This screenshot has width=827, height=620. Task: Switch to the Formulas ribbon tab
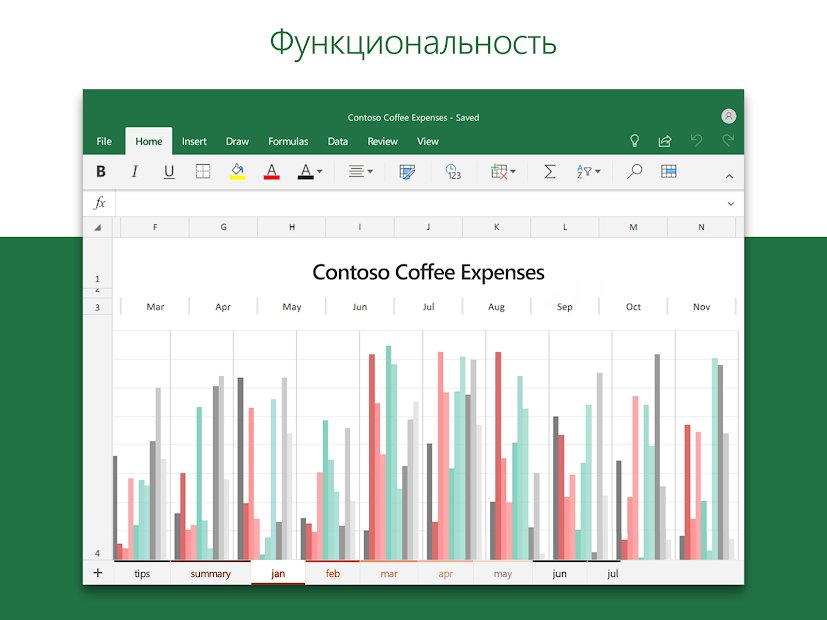(288, 141)
